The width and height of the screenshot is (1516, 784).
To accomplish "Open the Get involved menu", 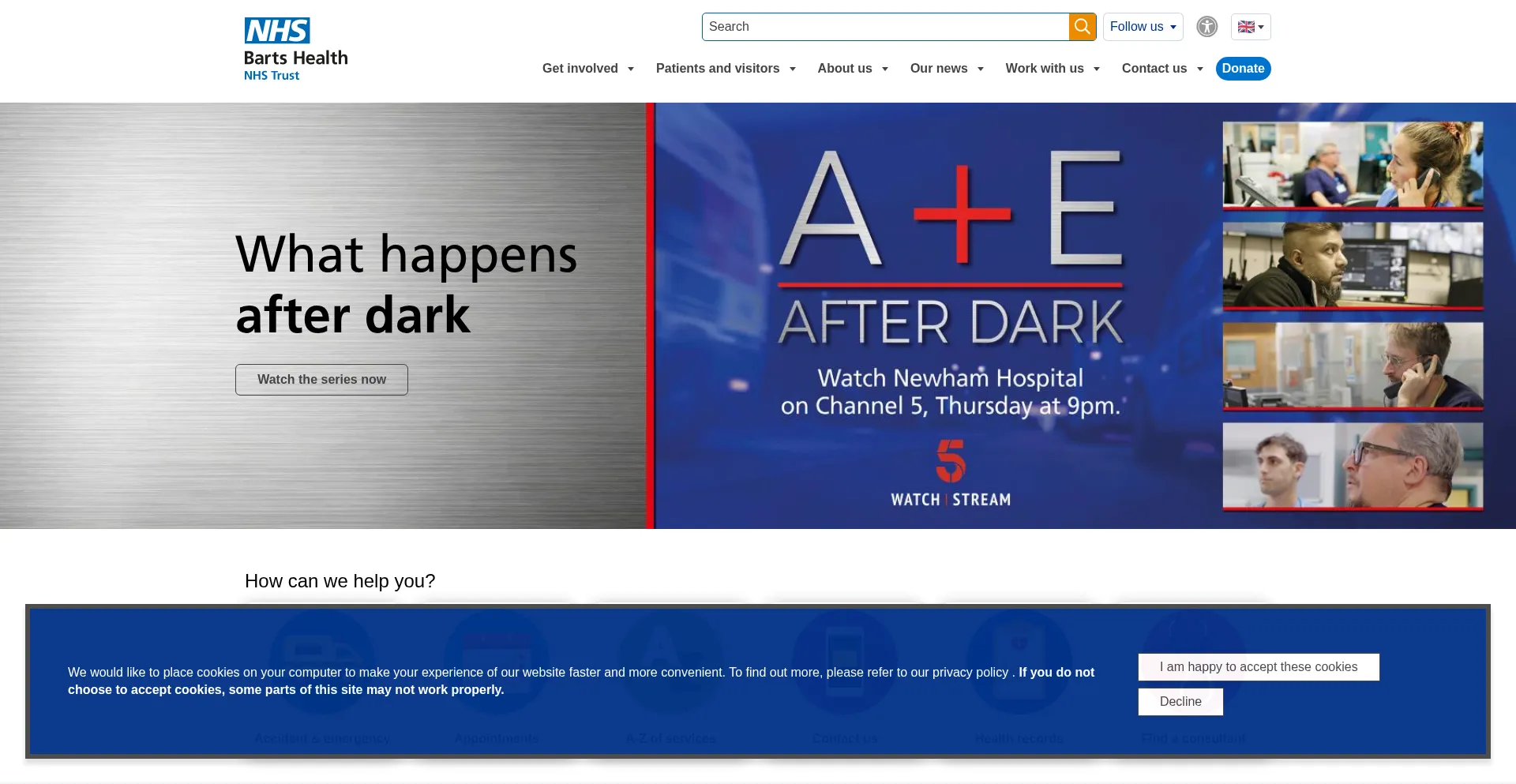I will tap(588, 69).
